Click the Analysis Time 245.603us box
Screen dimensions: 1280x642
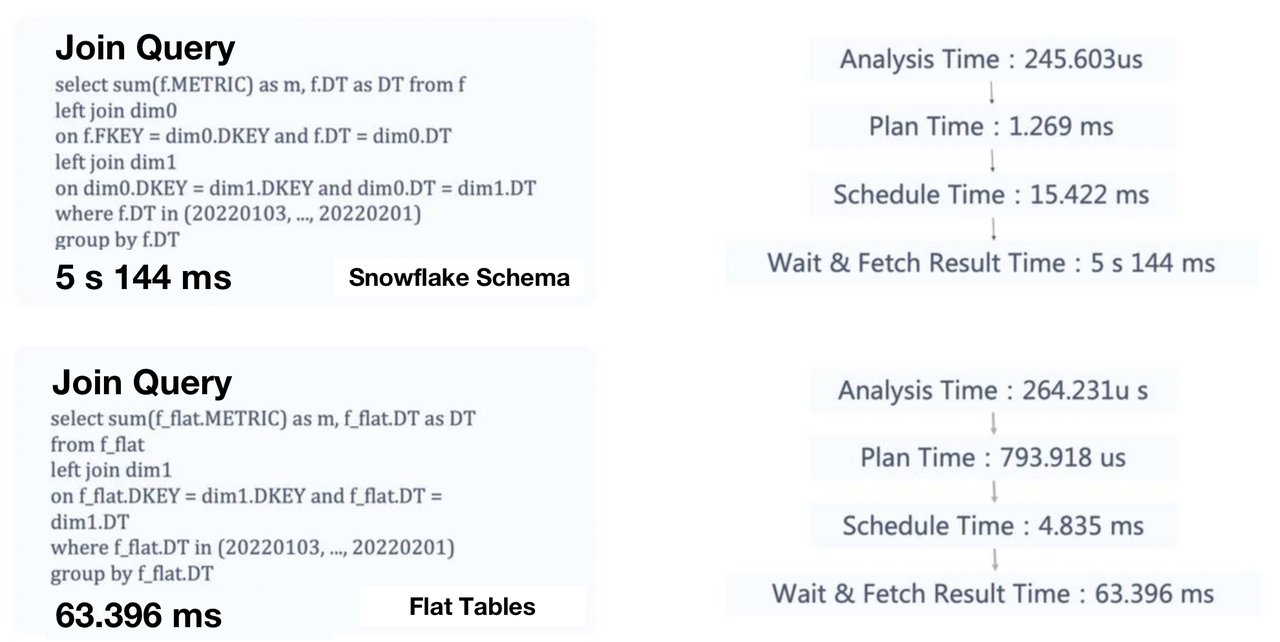990,60
